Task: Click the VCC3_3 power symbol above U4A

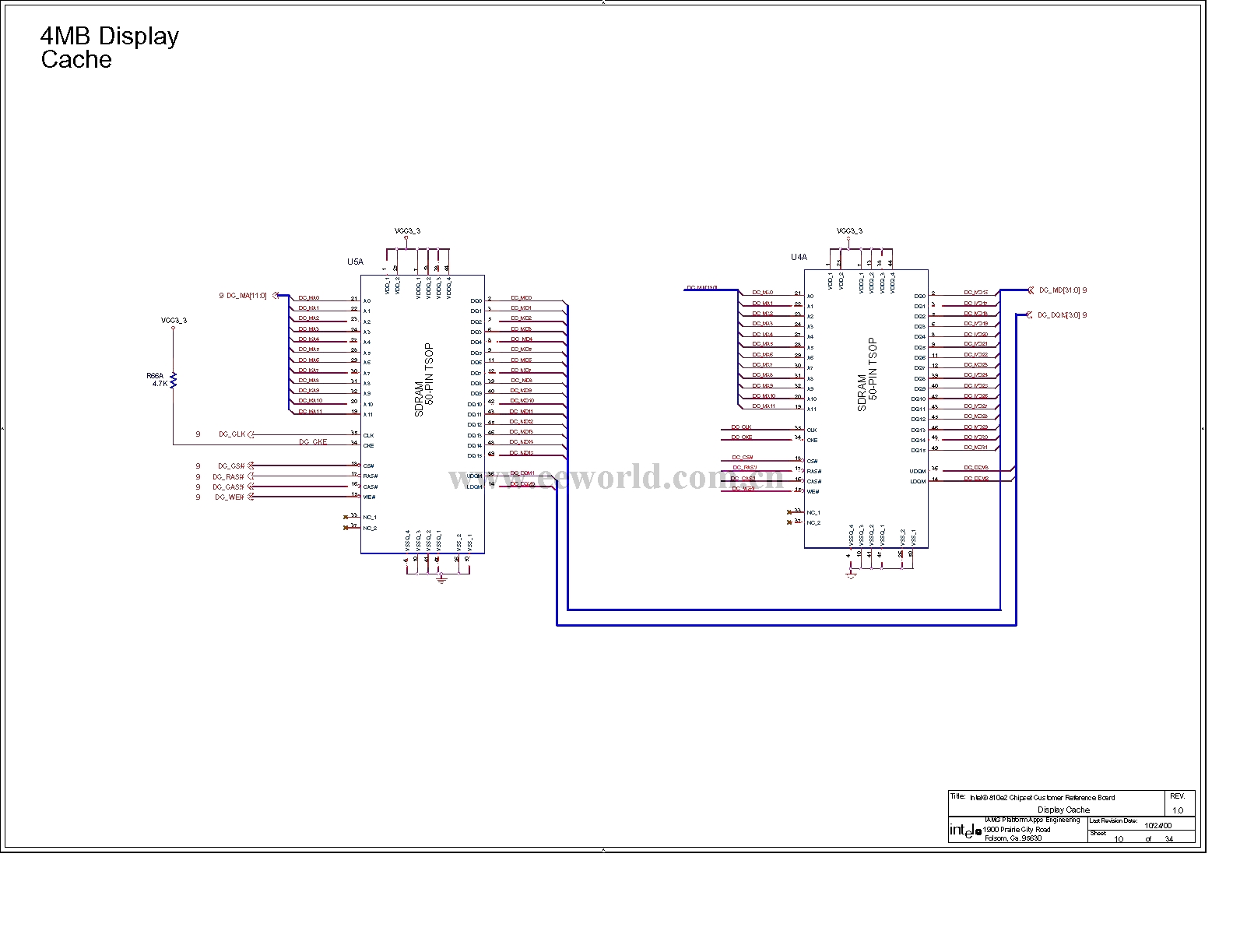Action: [x=849, y=231]
